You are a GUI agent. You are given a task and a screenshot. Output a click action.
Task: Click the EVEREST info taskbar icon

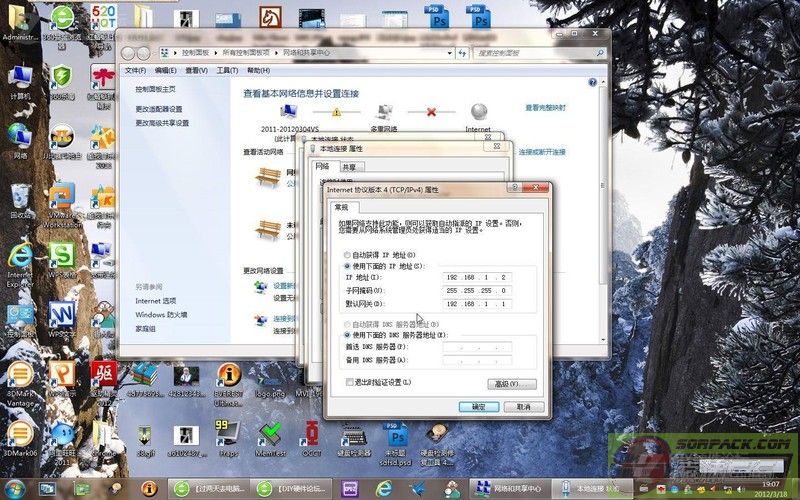(x=149, y=489)
